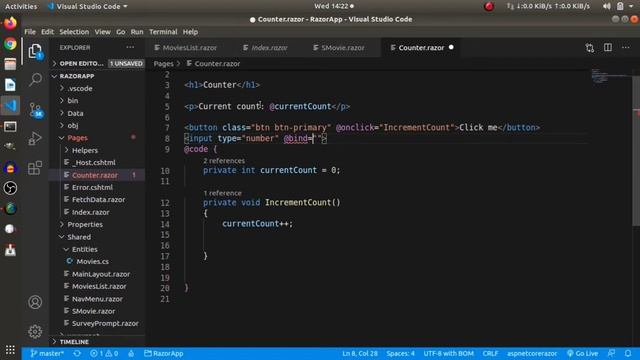This screenshot has width=640, height=360.
Task: Change language mode aspnetcorerazor
Action: (x=532, y=353)
